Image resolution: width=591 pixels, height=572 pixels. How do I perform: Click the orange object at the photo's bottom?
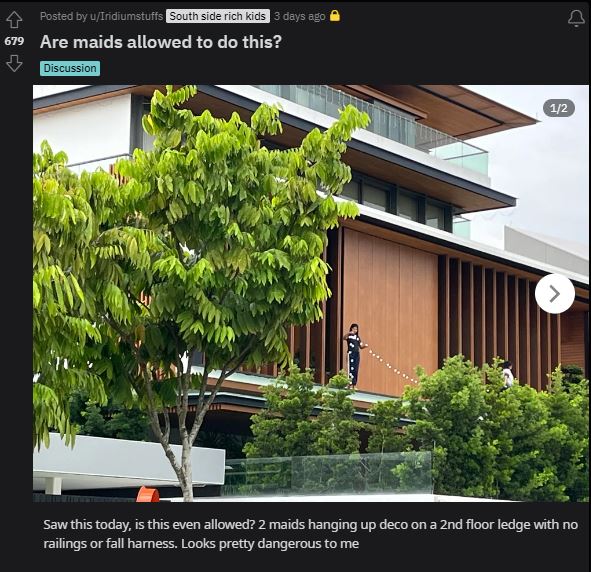pyautogui.click(x=147, y=494)
